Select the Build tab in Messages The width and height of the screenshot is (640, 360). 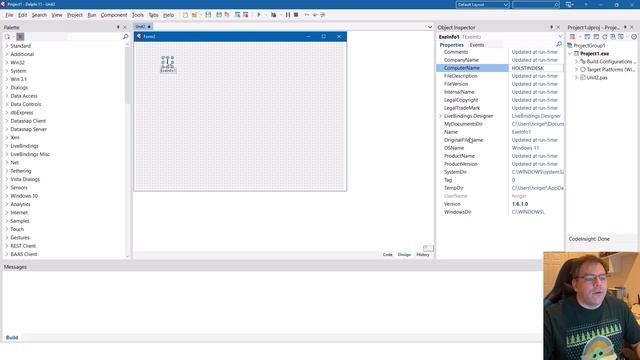(x=12, y=338)
